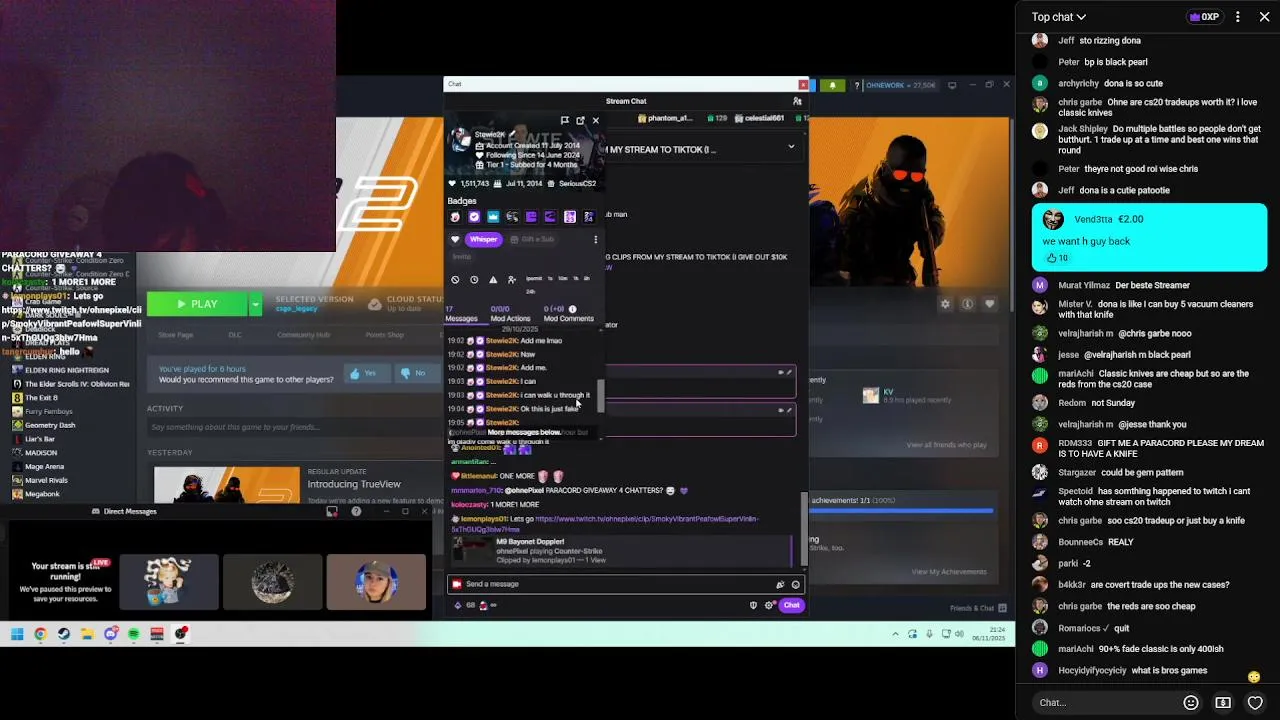Open the emoji picker in YouTube chat
The height and width of the screenshot is (720, 1280).
pos(1191,702)
